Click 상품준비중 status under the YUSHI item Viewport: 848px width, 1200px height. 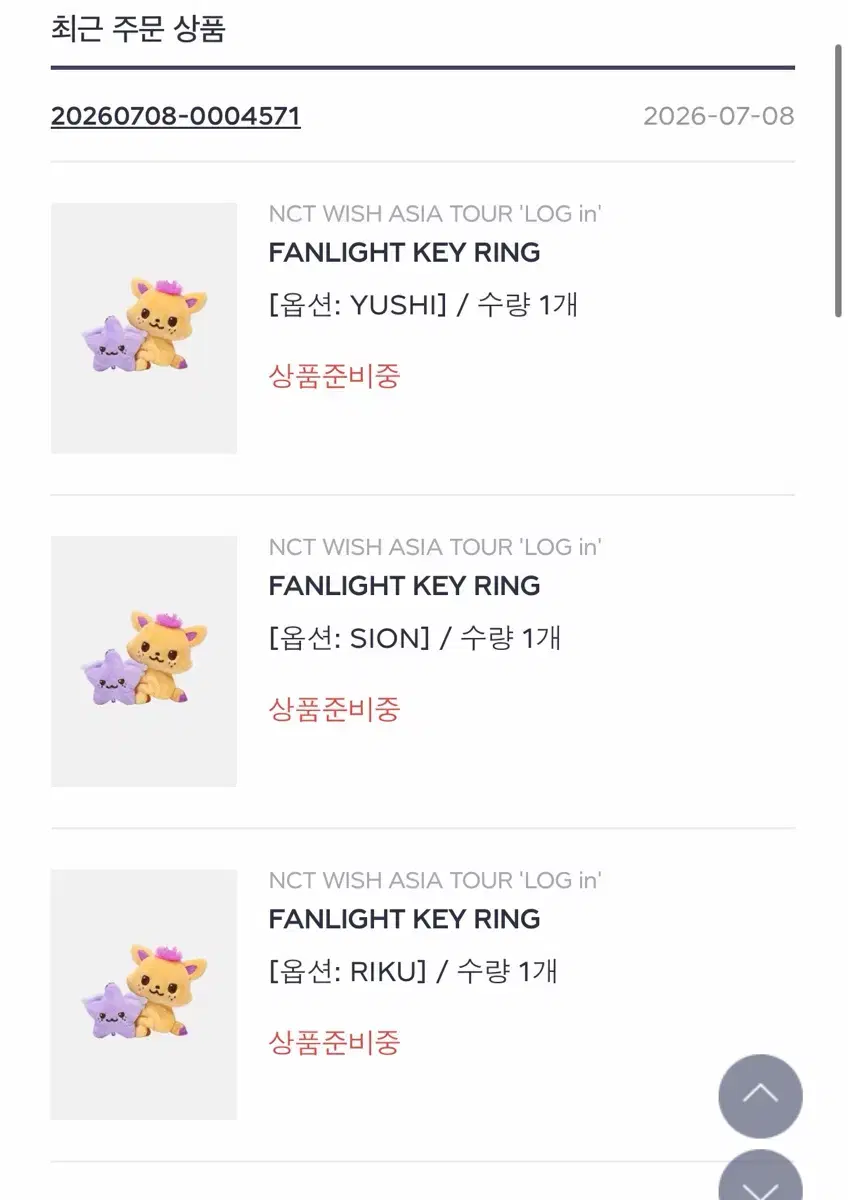(x=334, y=376)
